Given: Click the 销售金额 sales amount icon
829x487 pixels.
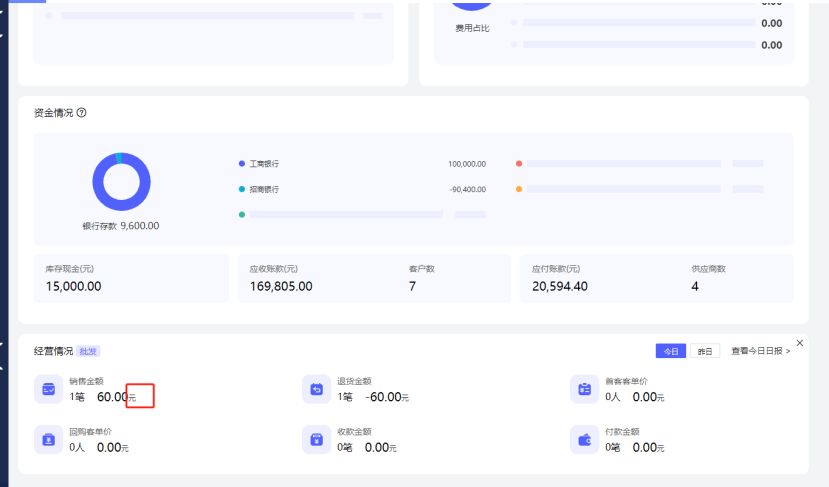Looking at the screenshot, I should click(x=48, y=389).
